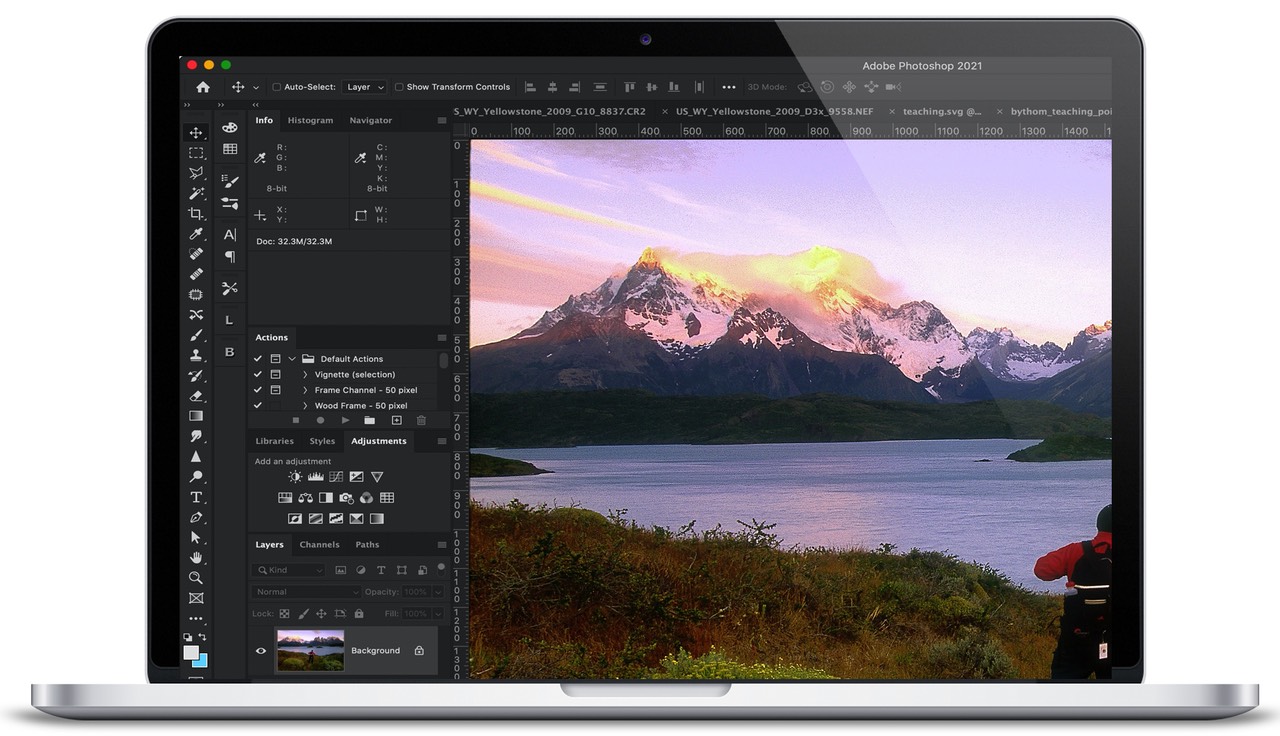Screen dimensions: 1280x736
Task: Select the Eraser tool
Action: pos(196,396)
